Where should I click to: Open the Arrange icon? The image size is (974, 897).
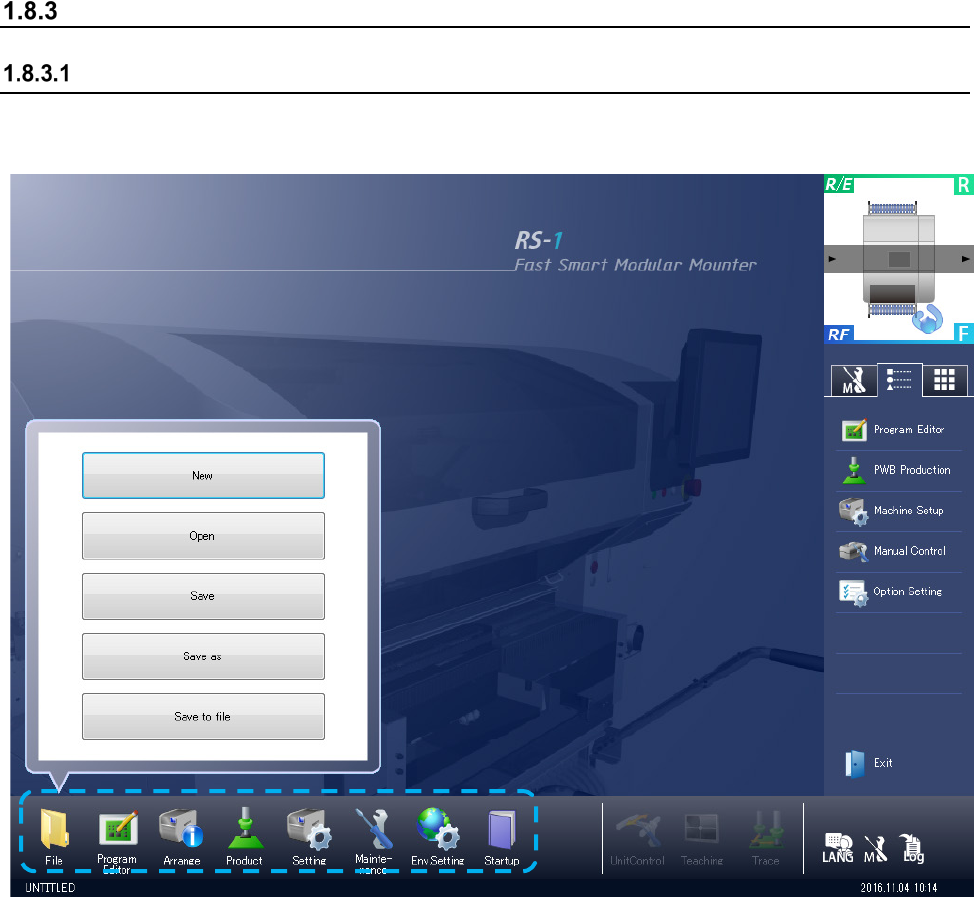click(x=181, y=828)
